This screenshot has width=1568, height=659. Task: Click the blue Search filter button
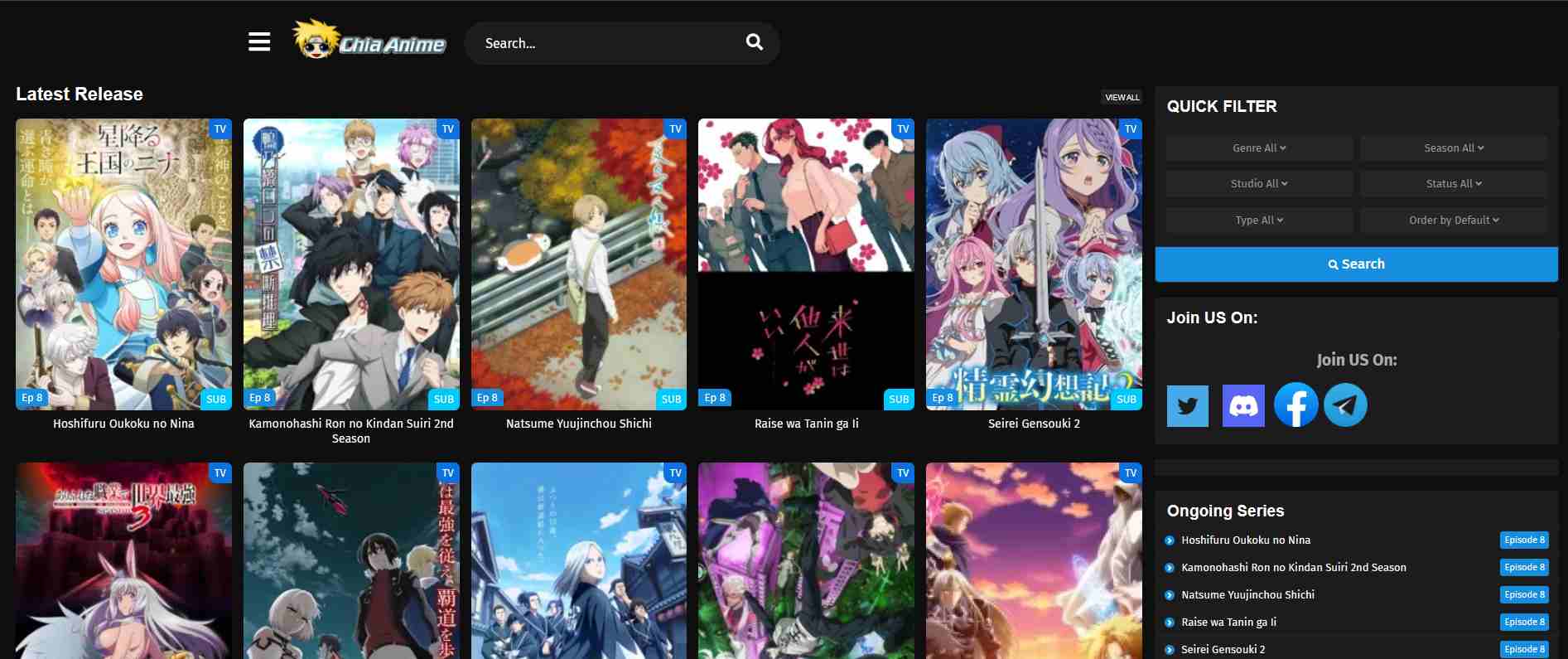[1356, 264]
